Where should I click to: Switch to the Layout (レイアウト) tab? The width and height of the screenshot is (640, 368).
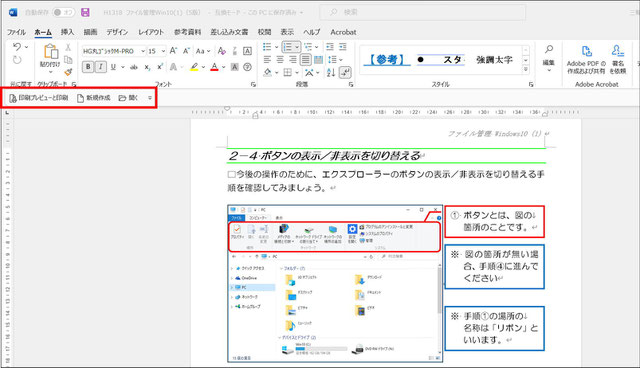click(x=151, y=32)
